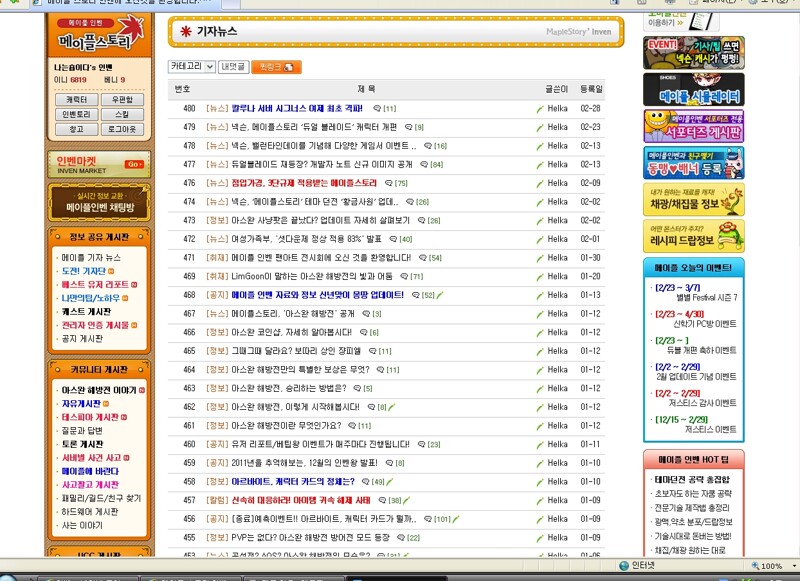Click the Go button on the 인벤마켓 banner
The width and height of the screenshot is (800, 581).
click(x=134, y=164)
